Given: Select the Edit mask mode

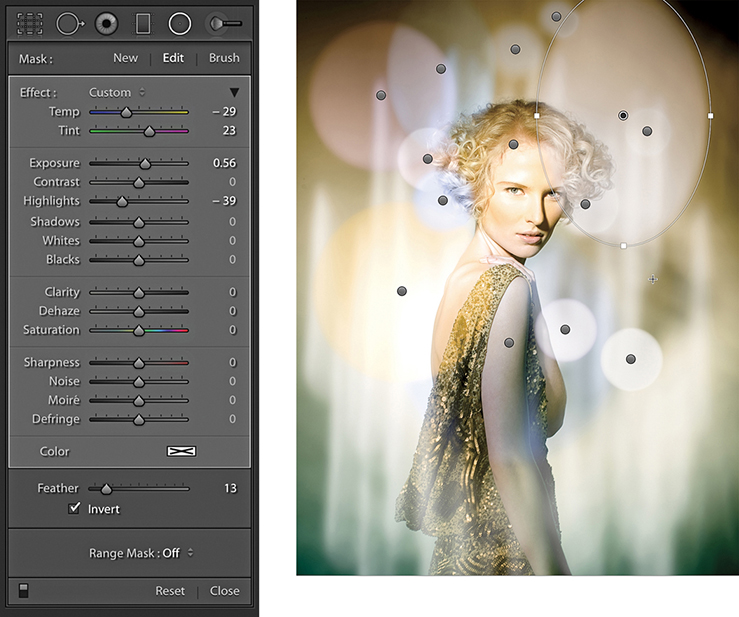Looking at the screenshot, I should (173, 58).
